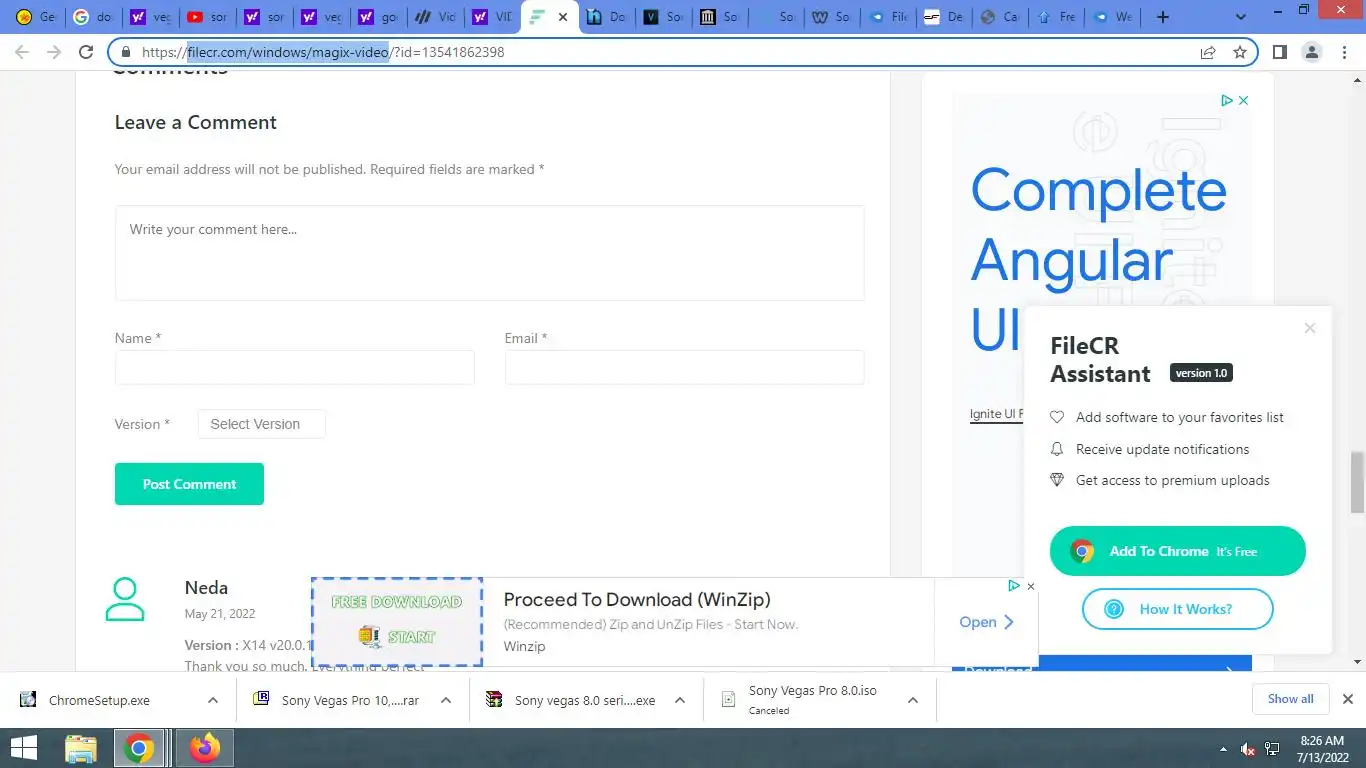Expand Sony vegas 8.0 seri exe options

click(x=680, y=700)
